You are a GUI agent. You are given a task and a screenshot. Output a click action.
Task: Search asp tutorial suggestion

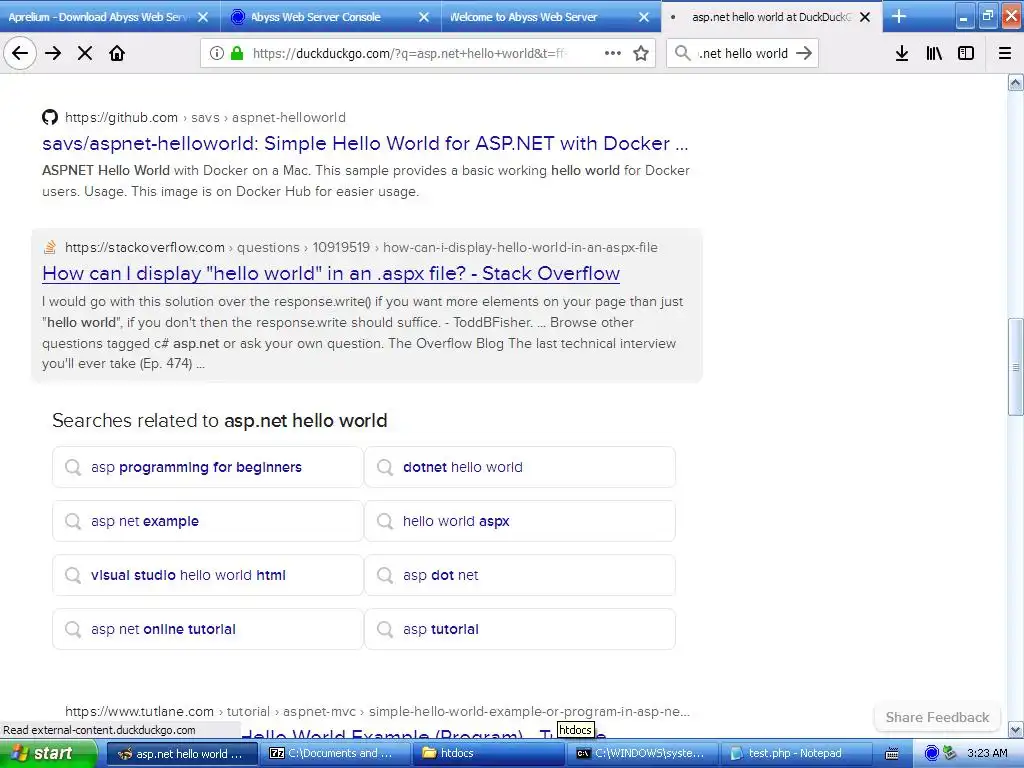coord(520,629)
